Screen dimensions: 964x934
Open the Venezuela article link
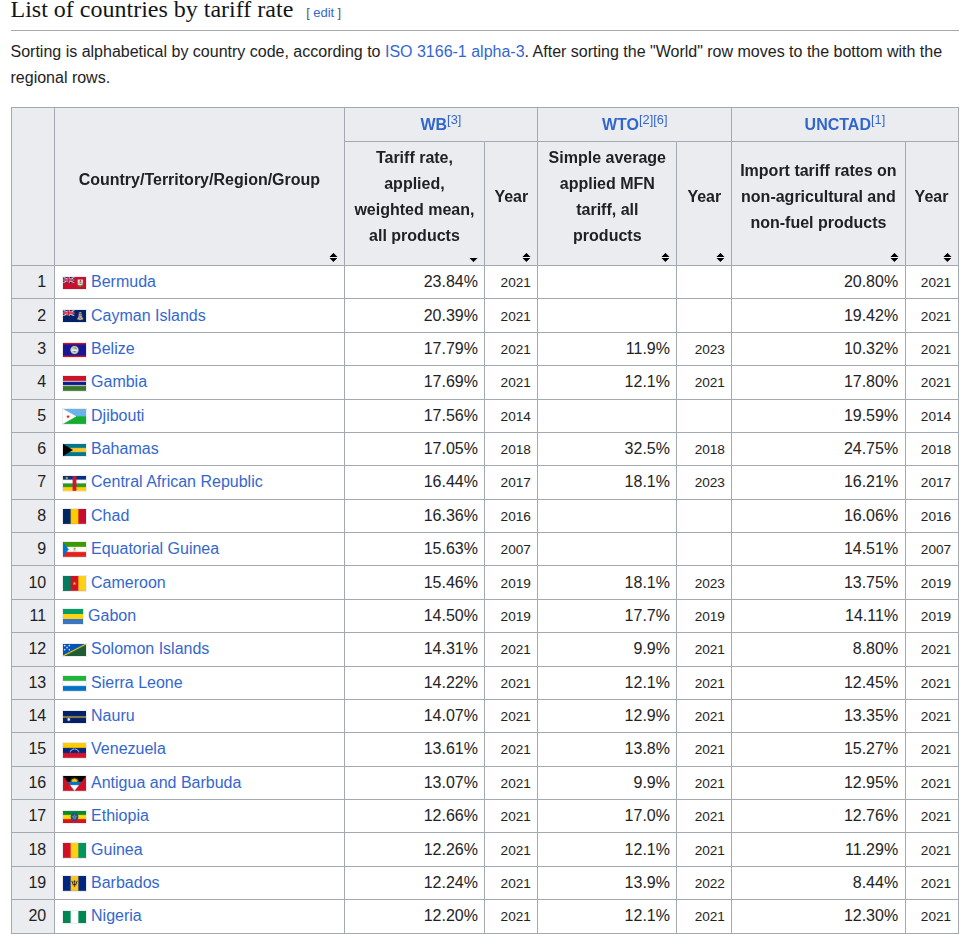(128, 749)
